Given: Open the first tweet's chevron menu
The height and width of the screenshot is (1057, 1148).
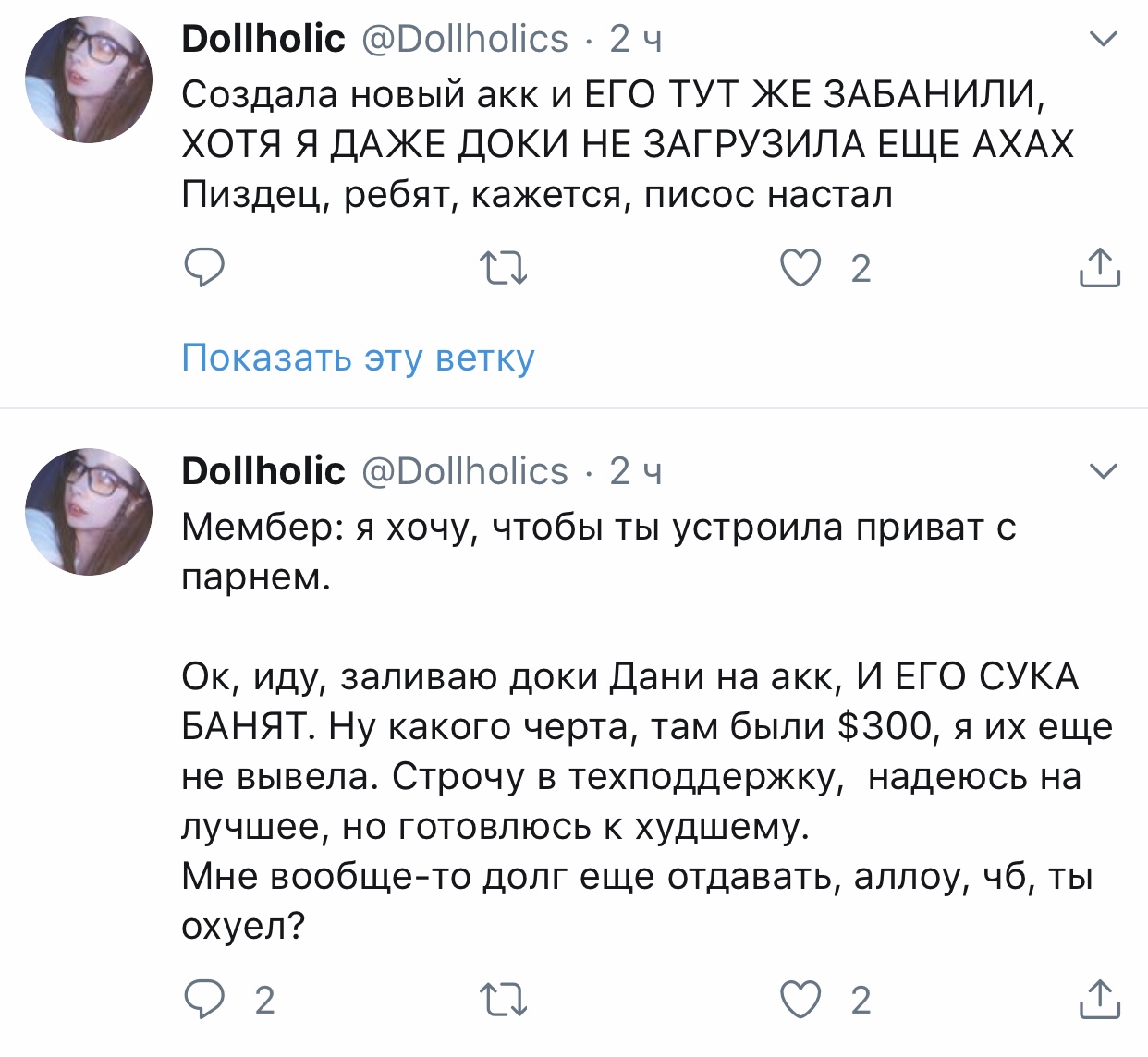Looking at the screenshot, I should [1104, 39].
